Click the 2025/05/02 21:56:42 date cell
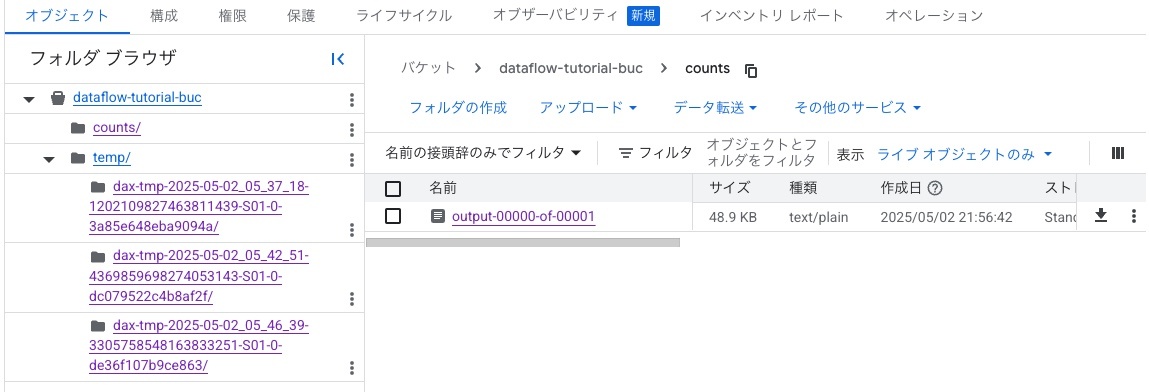The height and width of the screenshot is (392, 1149). click(x=946, y=217)
